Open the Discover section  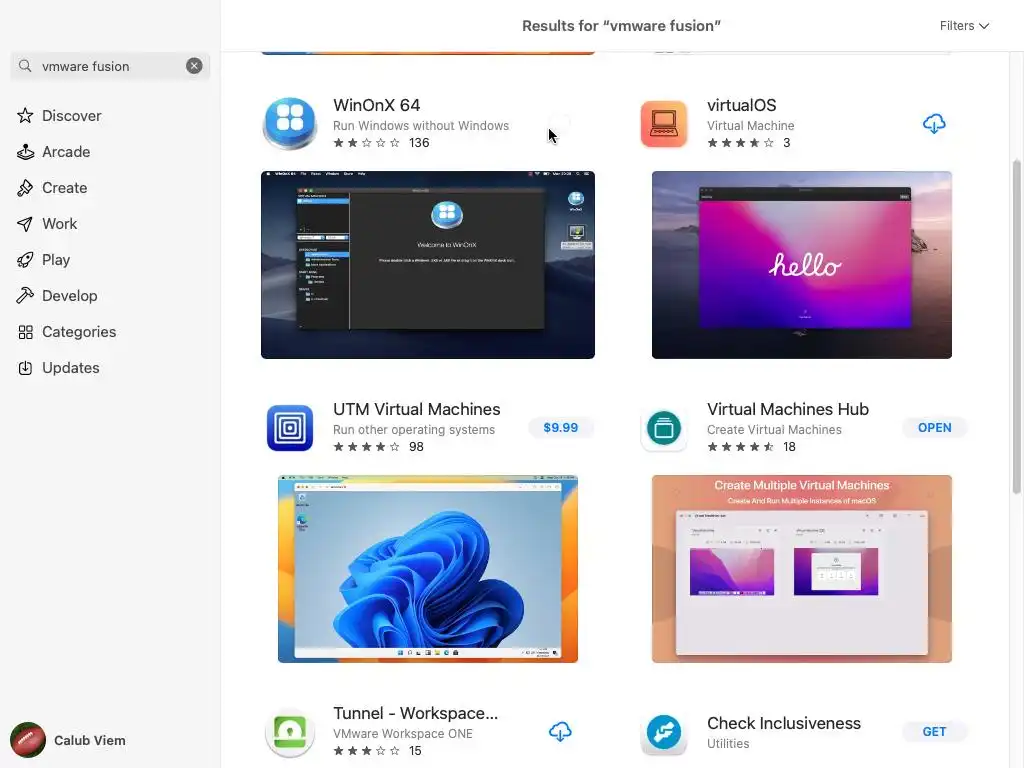[x=71, y=116]
